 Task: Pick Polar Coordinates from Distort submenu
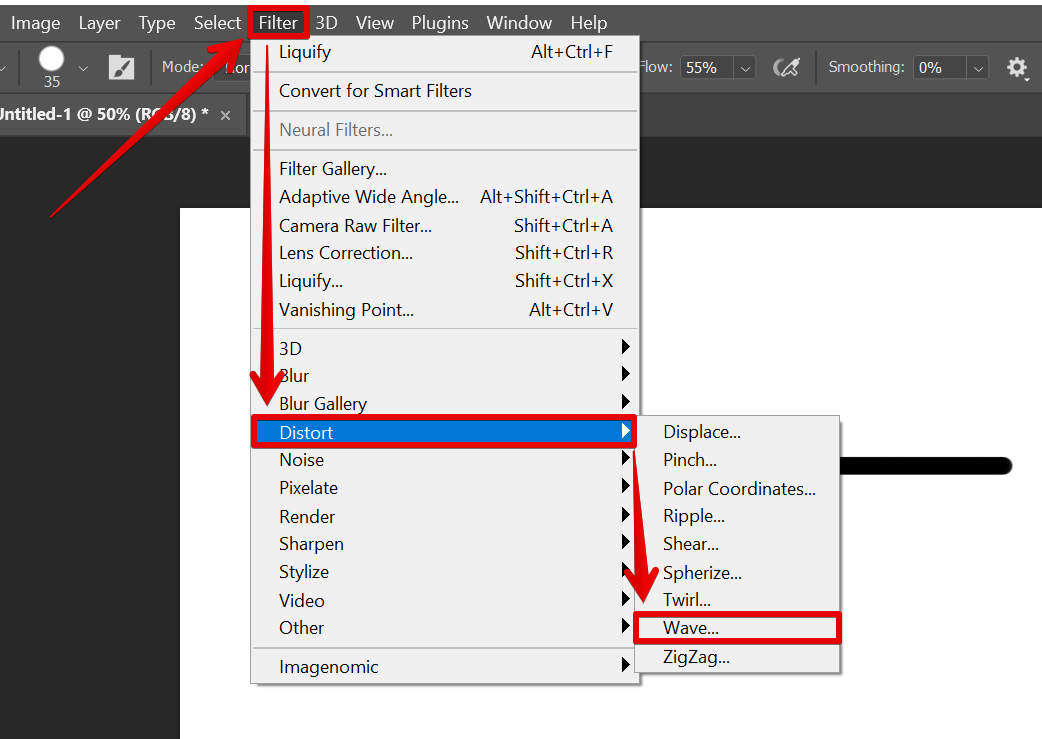coord(739,489)
